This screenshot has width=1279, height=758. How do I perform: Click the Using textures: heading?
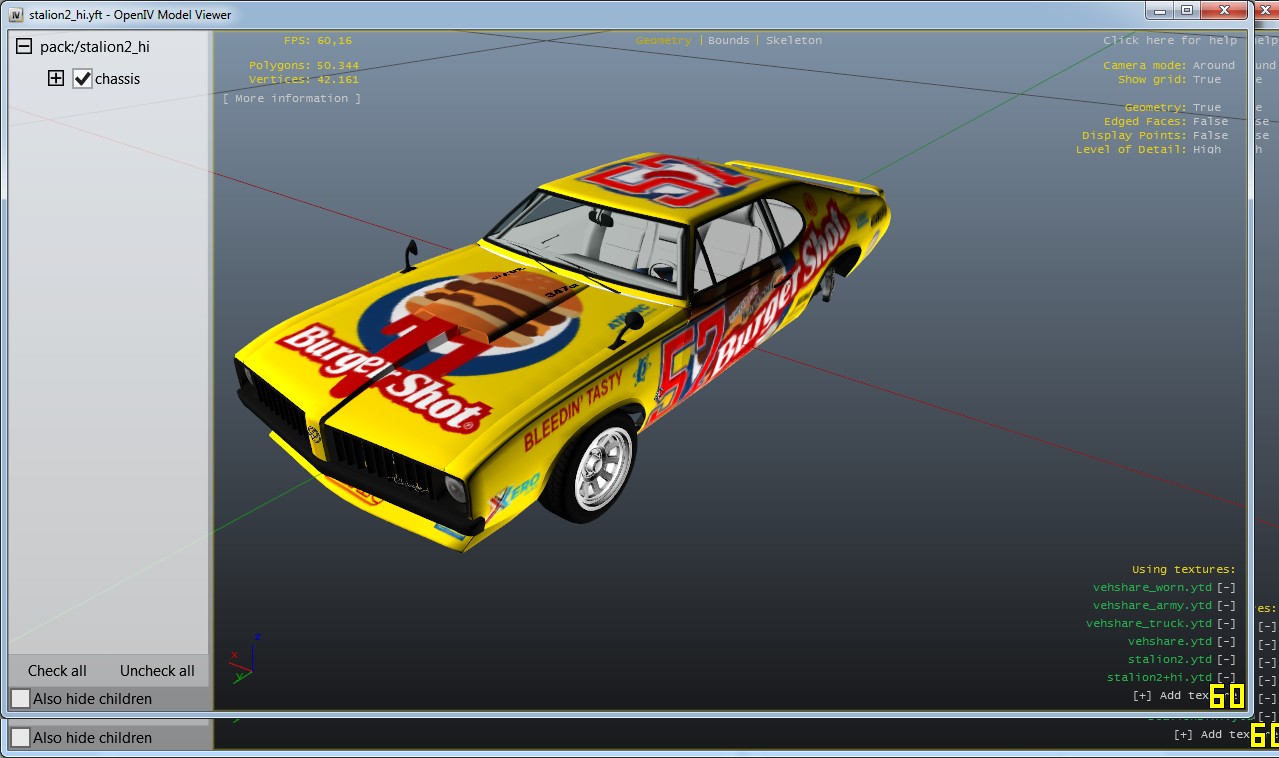[1184, 569]
